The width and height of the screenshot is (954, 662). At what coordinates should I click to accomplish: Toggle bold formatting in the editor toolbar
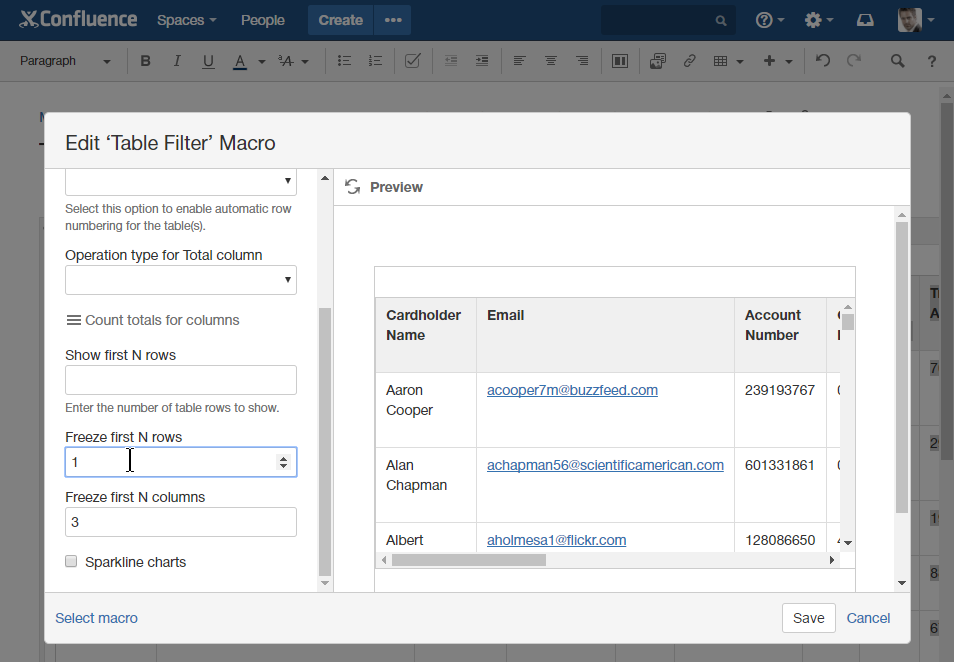(x=145, y=61)
